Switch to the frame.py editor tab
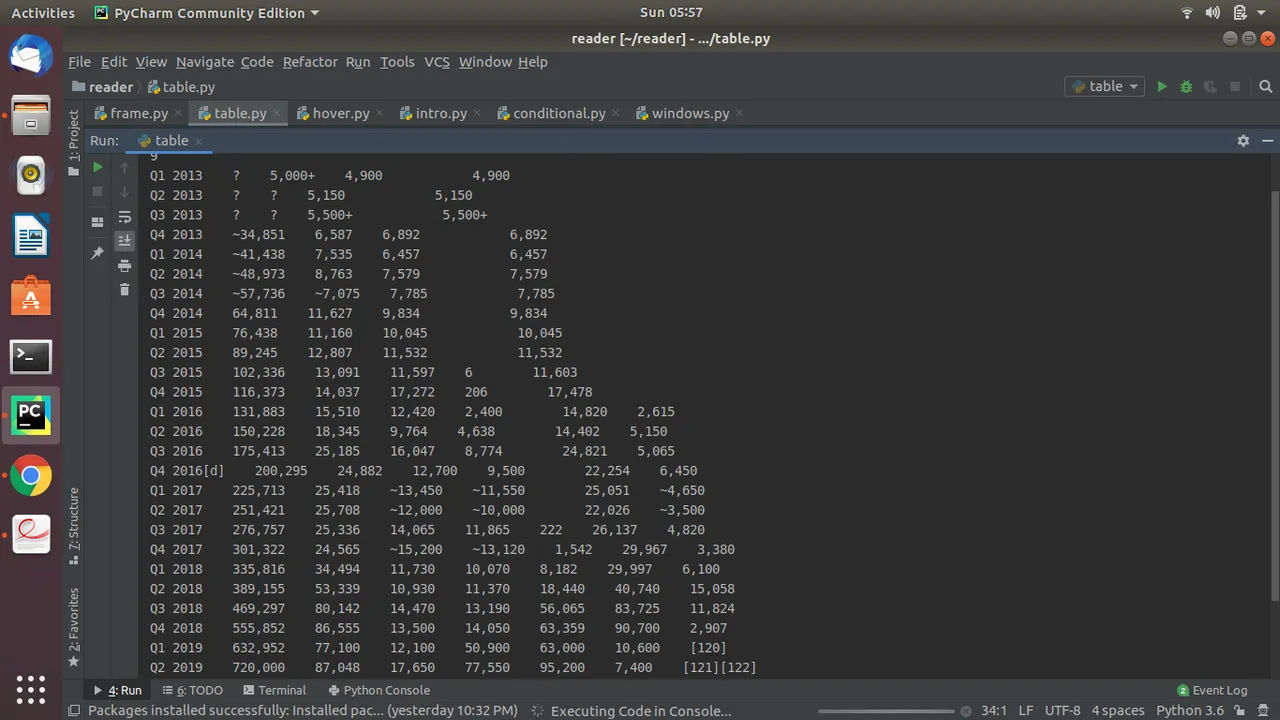1280x720 pixels. [138, 113]
